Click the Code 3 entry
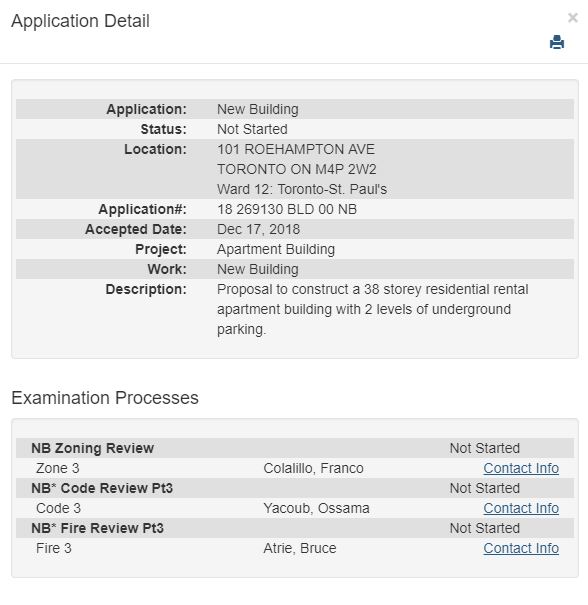 click(x=58, y=508)
